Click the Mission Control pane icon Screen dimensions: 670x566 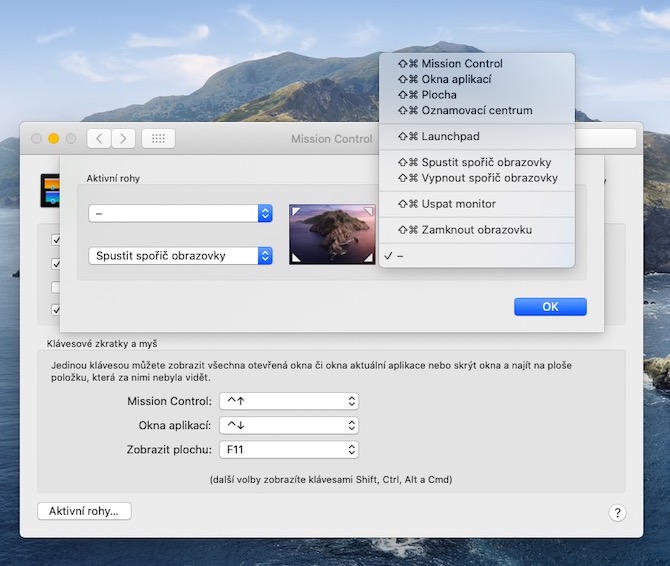50,191
